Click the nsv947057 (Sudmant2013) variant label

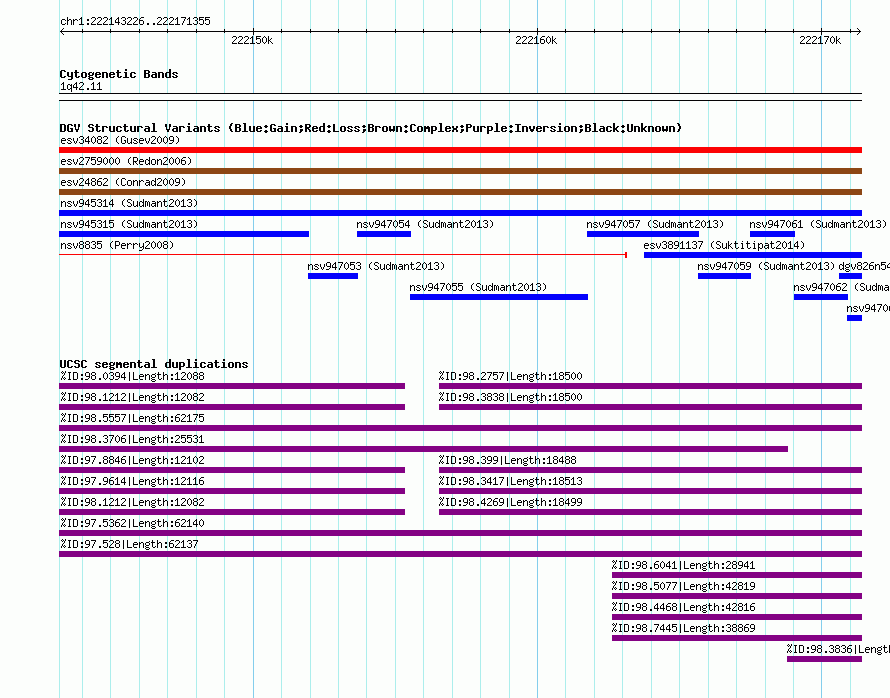655,224
